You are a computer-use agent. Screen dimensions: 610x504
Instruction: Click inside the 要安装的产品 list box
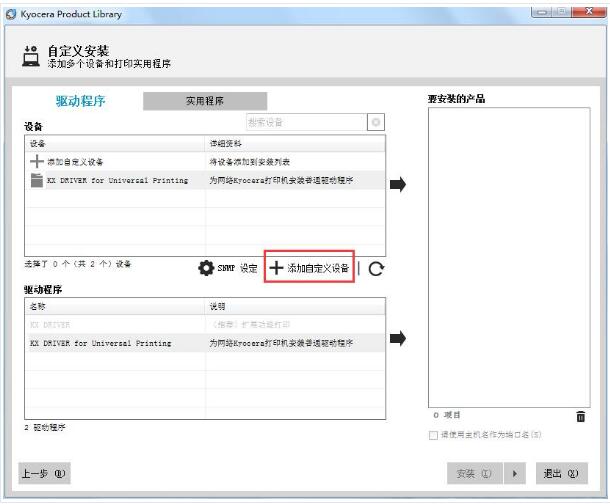point(509,257)
